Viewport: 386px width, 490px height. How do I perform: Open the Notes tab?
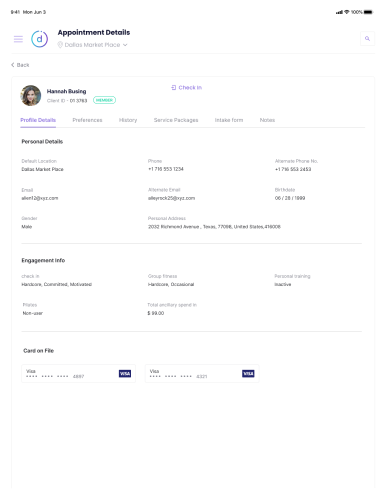pos(267,120)
